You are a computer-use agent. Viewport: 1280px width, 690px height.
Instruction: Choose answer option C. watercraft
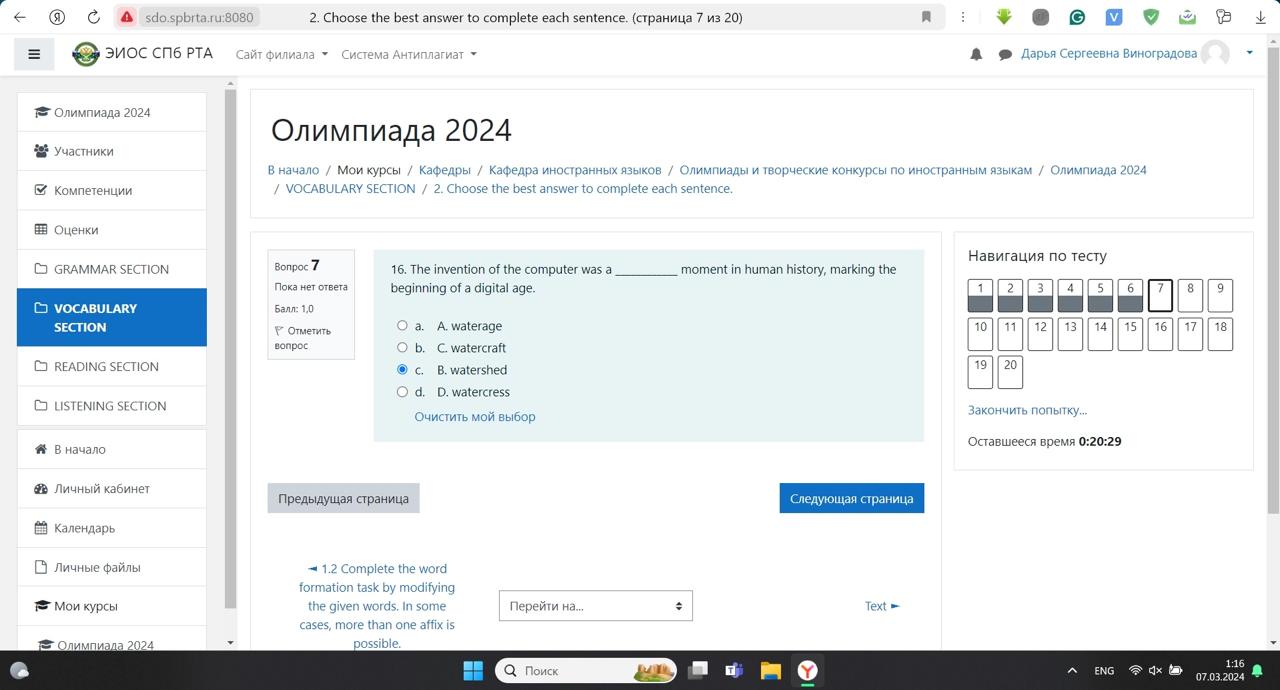pyautogui.click(x=402, y=348)
